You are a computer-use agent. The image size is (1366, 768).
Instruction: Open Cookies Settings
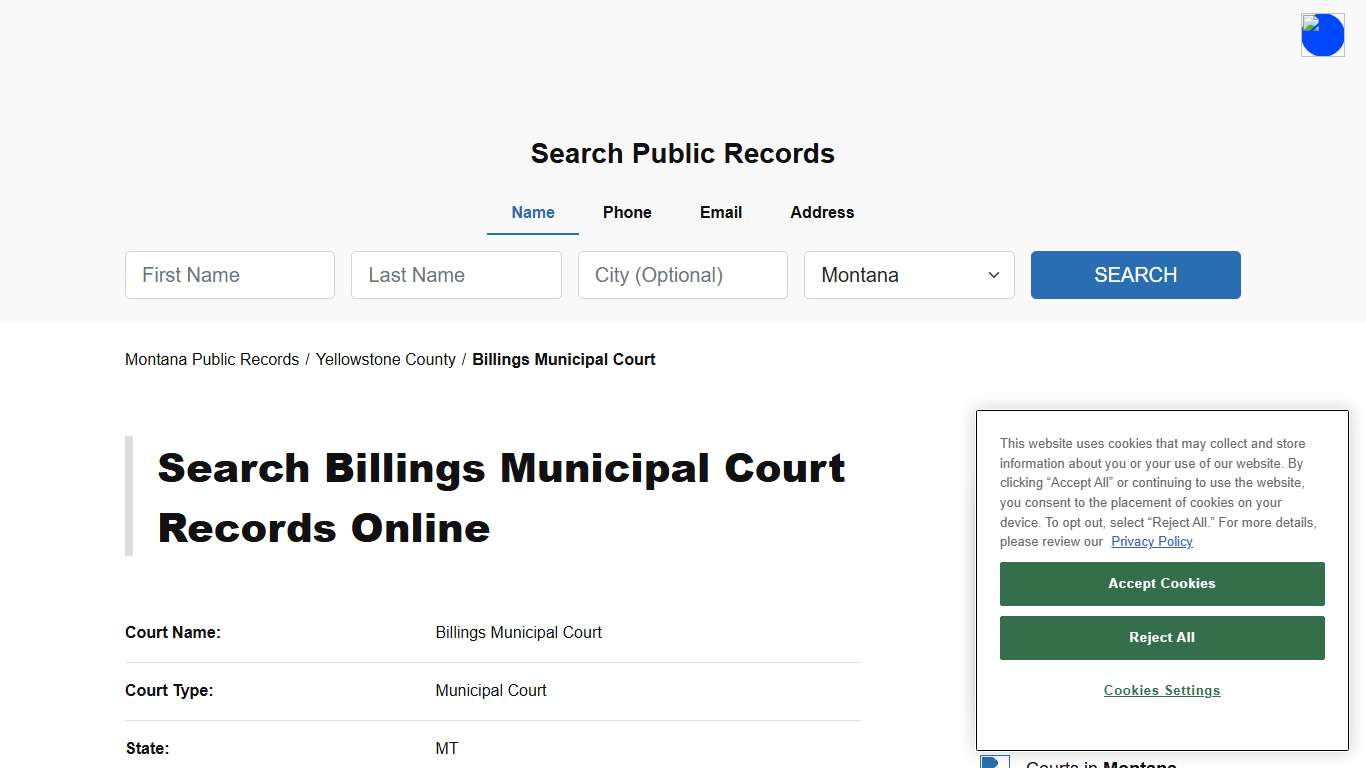pyautogui.click(x=1161, y=690)
